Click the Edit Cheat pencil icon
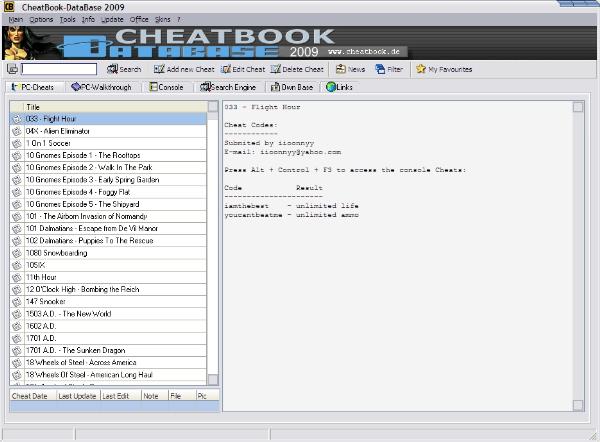 click(x=226, y=69)
